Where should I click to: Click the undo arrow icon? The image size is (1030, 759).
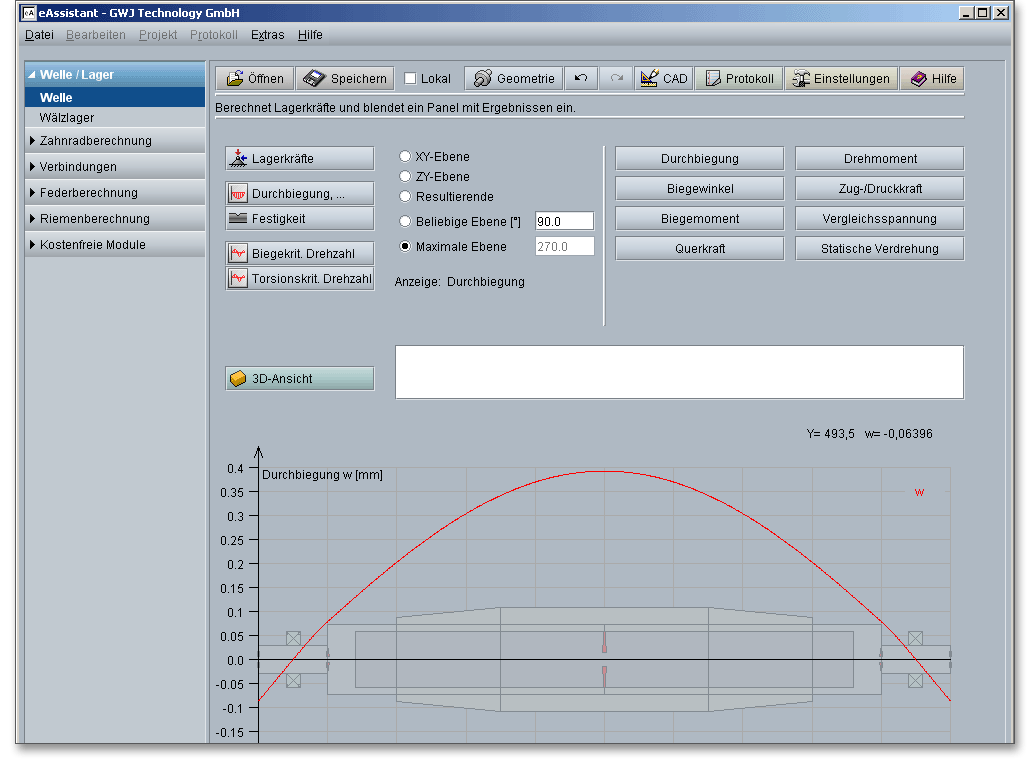click(580, 79)
